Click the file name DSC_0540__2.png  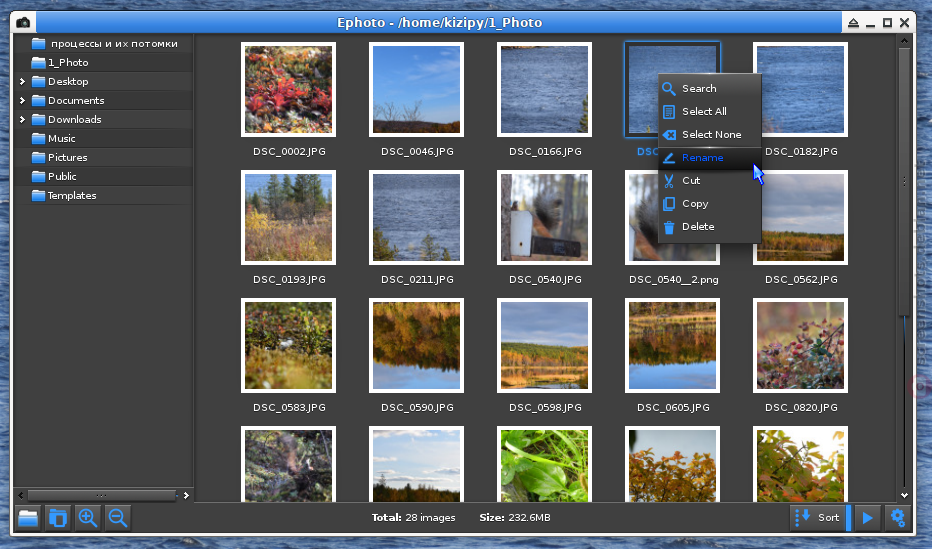(x=673, y=279)
